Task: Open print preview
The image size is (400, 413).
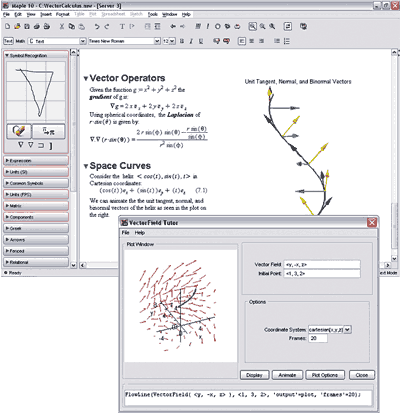Action: [47, 26]
